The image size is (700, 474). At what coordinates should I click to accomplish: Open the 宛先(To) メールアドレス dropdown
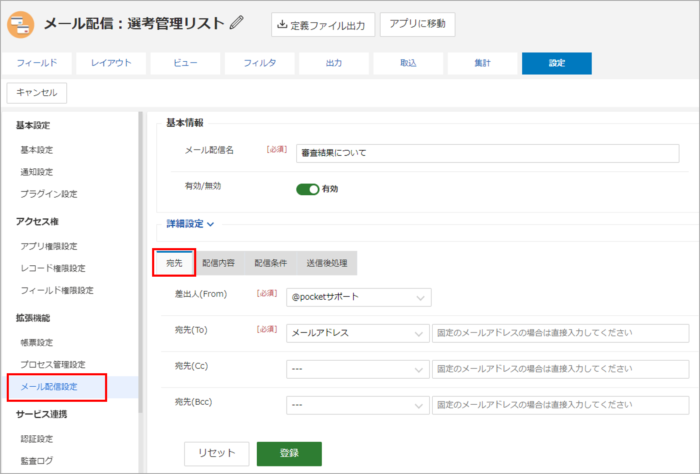click(358, 333)
